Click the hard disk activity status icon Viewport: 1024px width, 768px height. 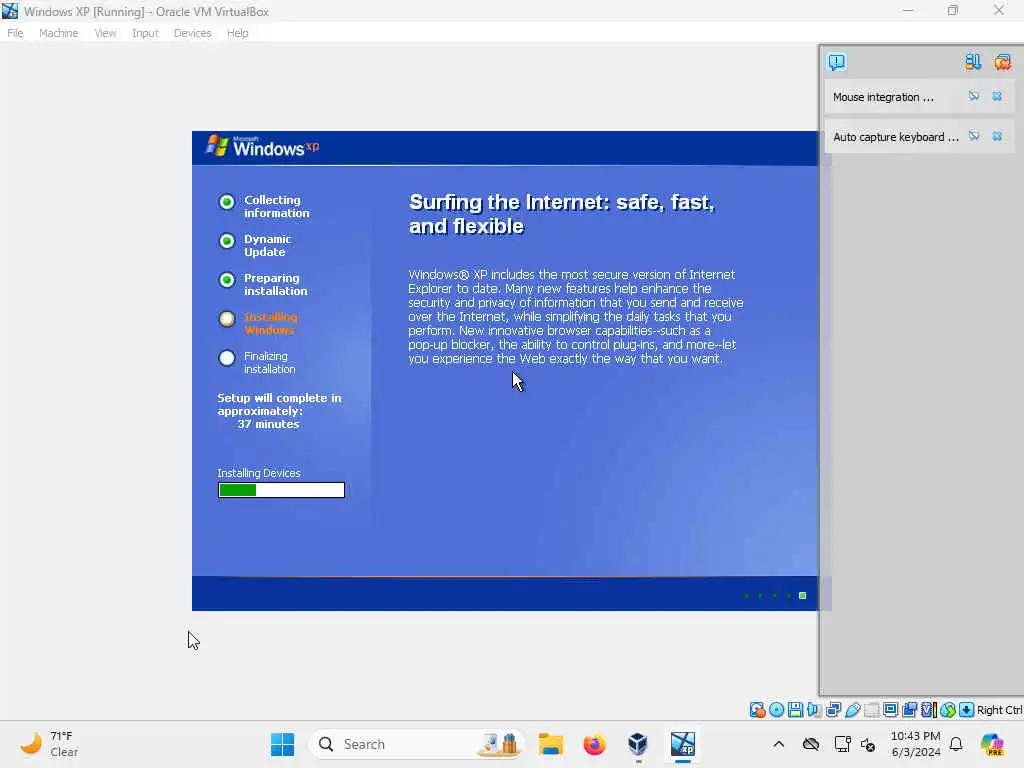point(758,710)
